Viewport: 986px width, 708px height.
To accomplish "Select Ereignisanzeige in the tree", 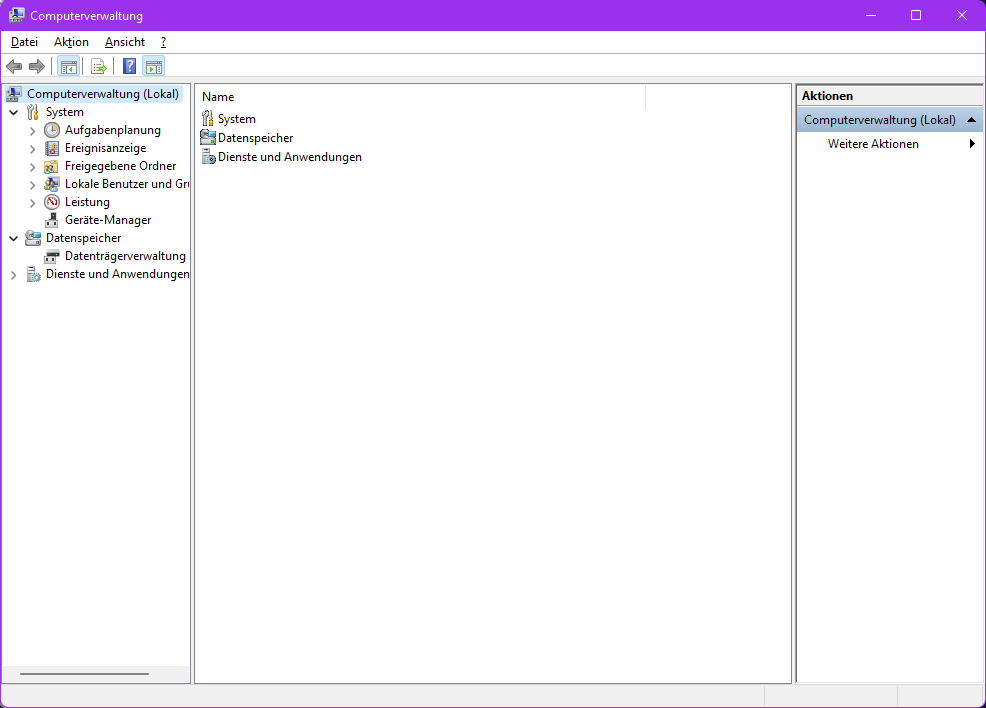I will pyautogui.click(x=106, y=148).
